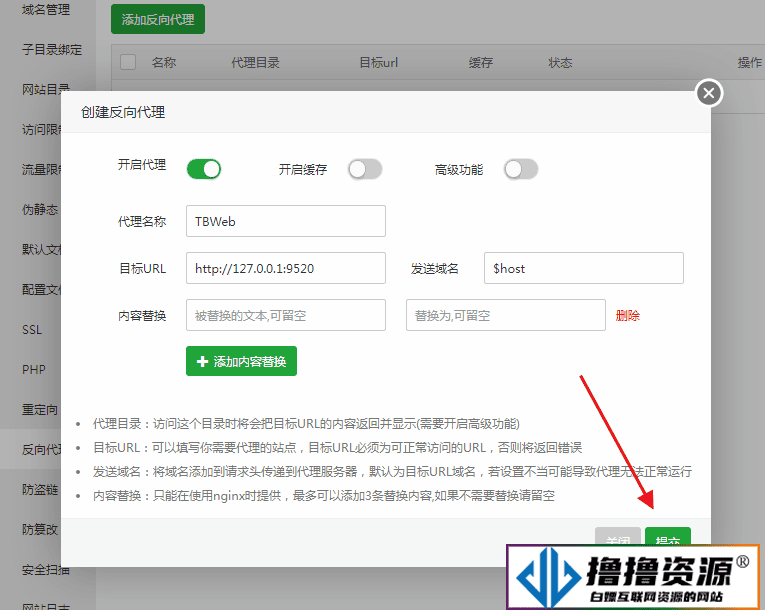Open 子目录绑定 in the sidebar
The height and width of the screenshot is (610, 765).
point(52,49)
